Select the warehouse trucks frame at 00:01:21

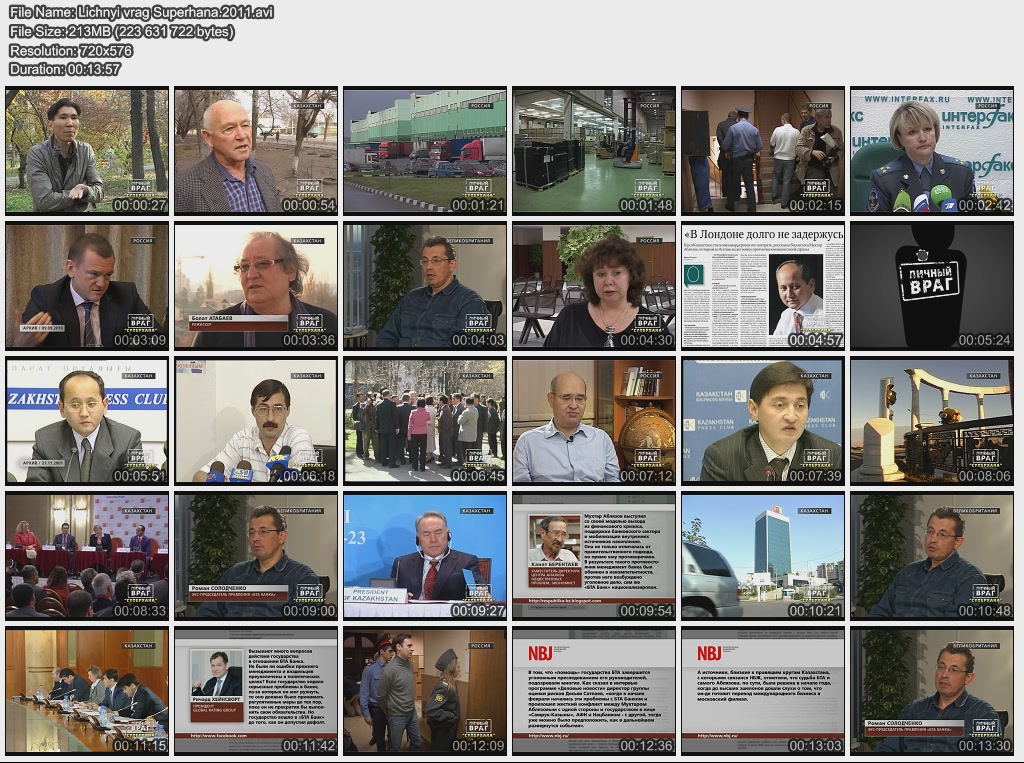(425, 151)
